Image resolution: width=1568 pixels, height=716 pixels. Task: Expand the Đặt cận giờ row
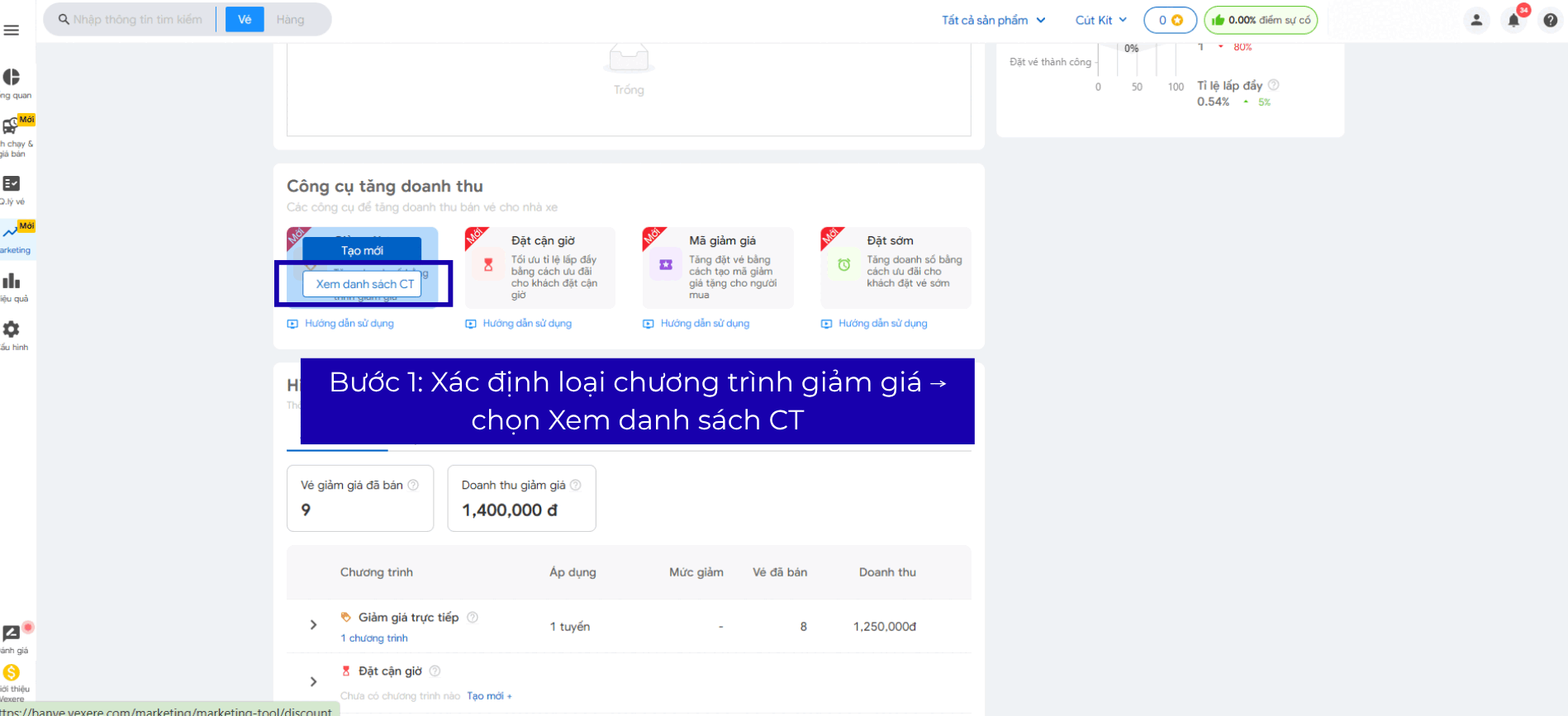313,682
